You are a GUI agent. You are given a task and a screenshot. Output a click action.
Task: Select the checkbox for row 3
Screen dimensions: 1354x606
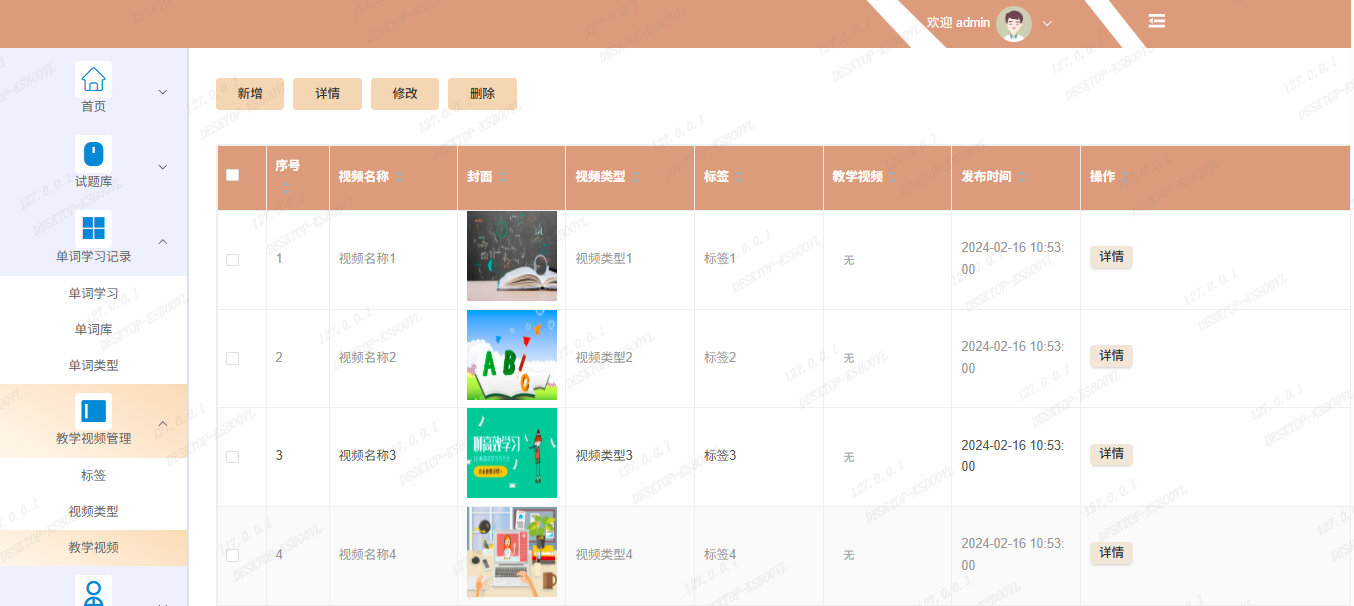(x=233, y=457)
